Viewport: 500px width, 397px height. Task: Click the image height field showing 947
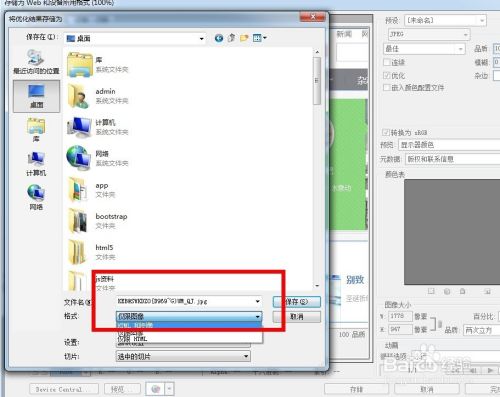[x=400, y=329]
